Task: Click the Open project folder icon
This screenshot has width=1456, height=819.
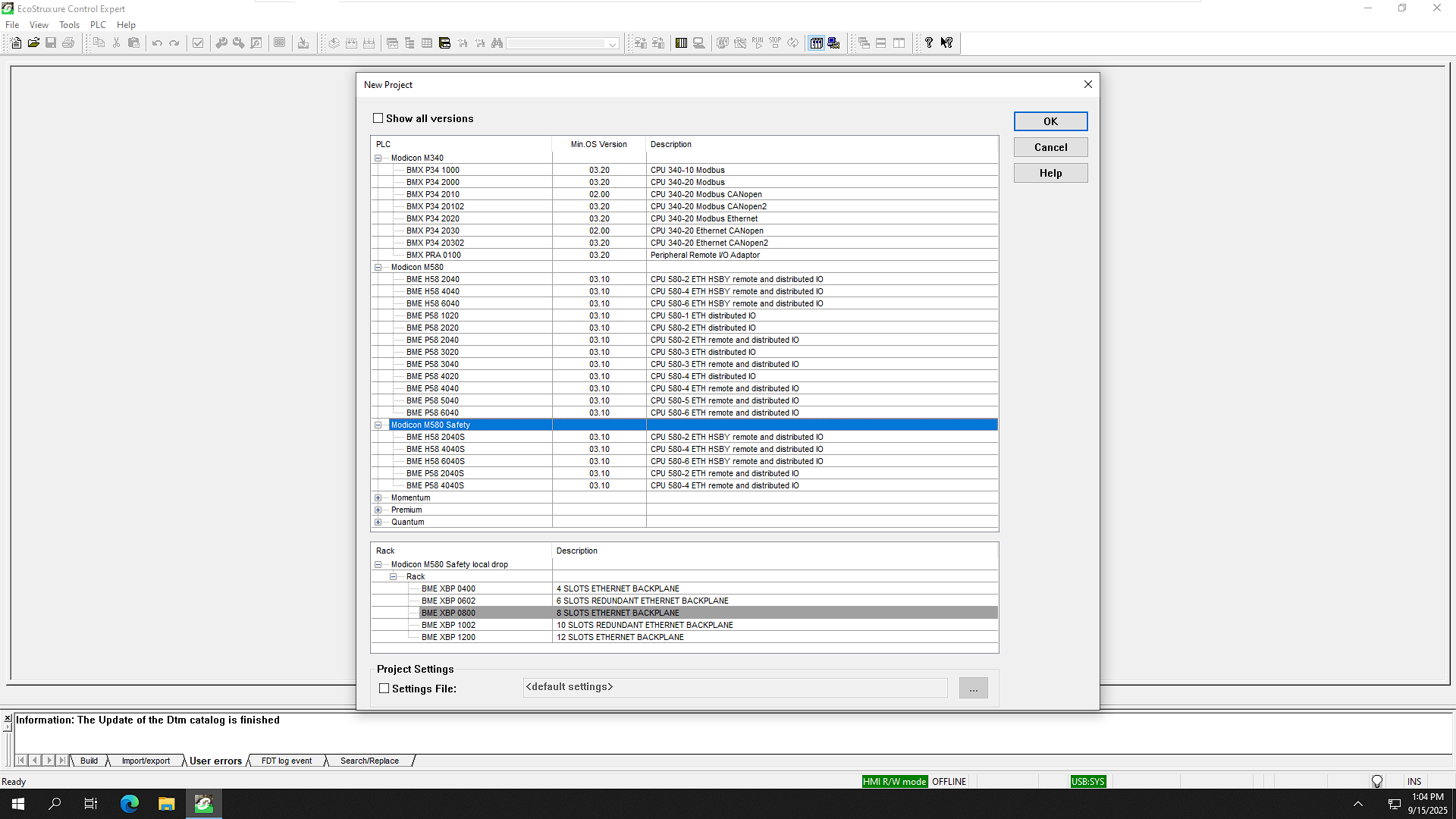Action: click(x=33, y=43)
